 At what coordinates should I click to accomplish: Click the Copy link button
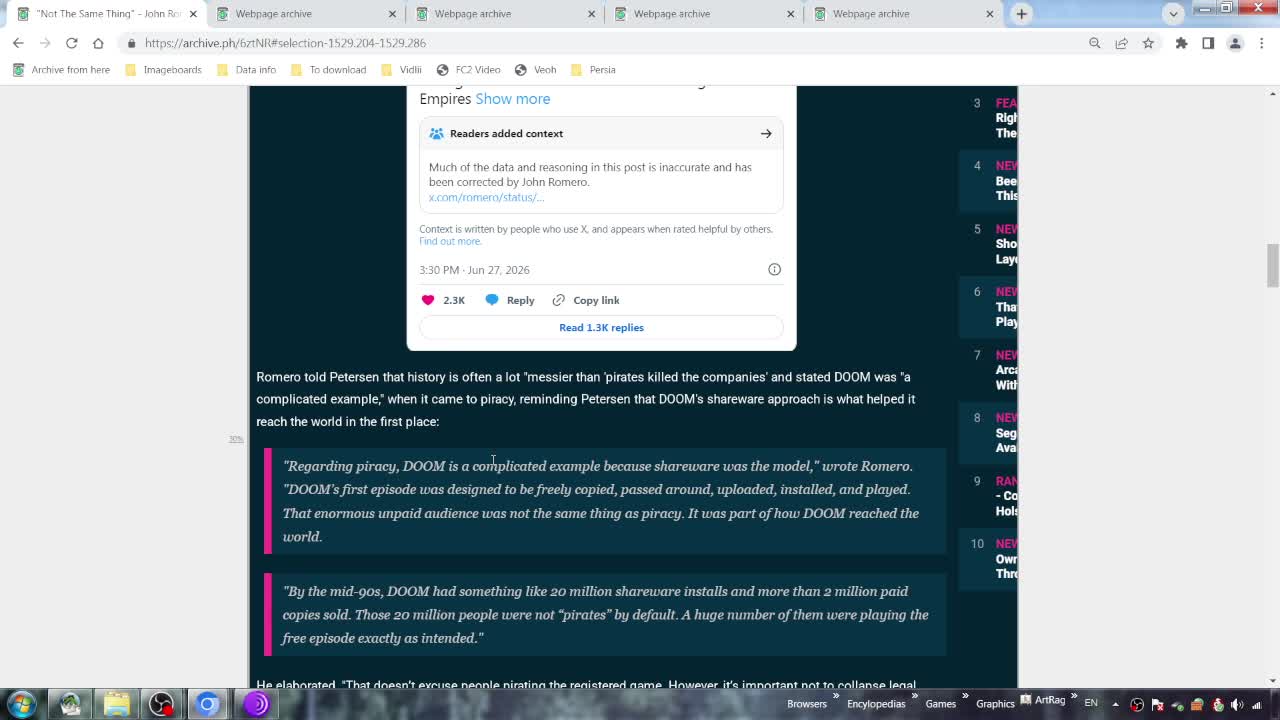(x=586, y=300)
